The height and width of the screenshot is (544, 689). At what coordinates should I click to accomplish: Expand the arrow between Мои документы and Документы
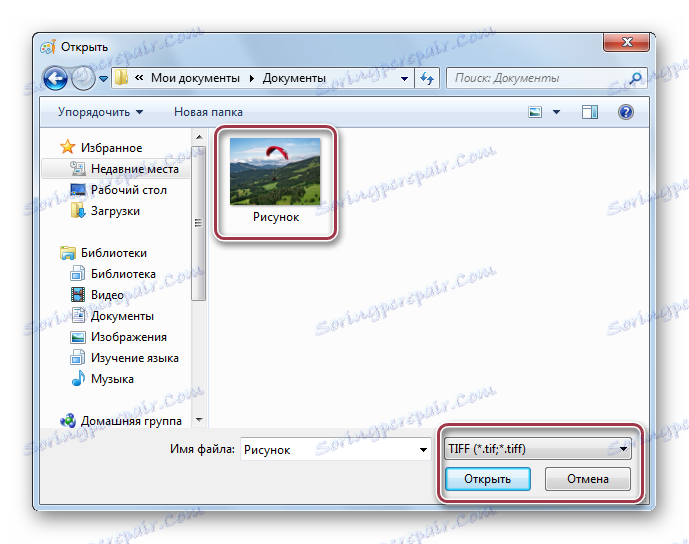(252, 79)
